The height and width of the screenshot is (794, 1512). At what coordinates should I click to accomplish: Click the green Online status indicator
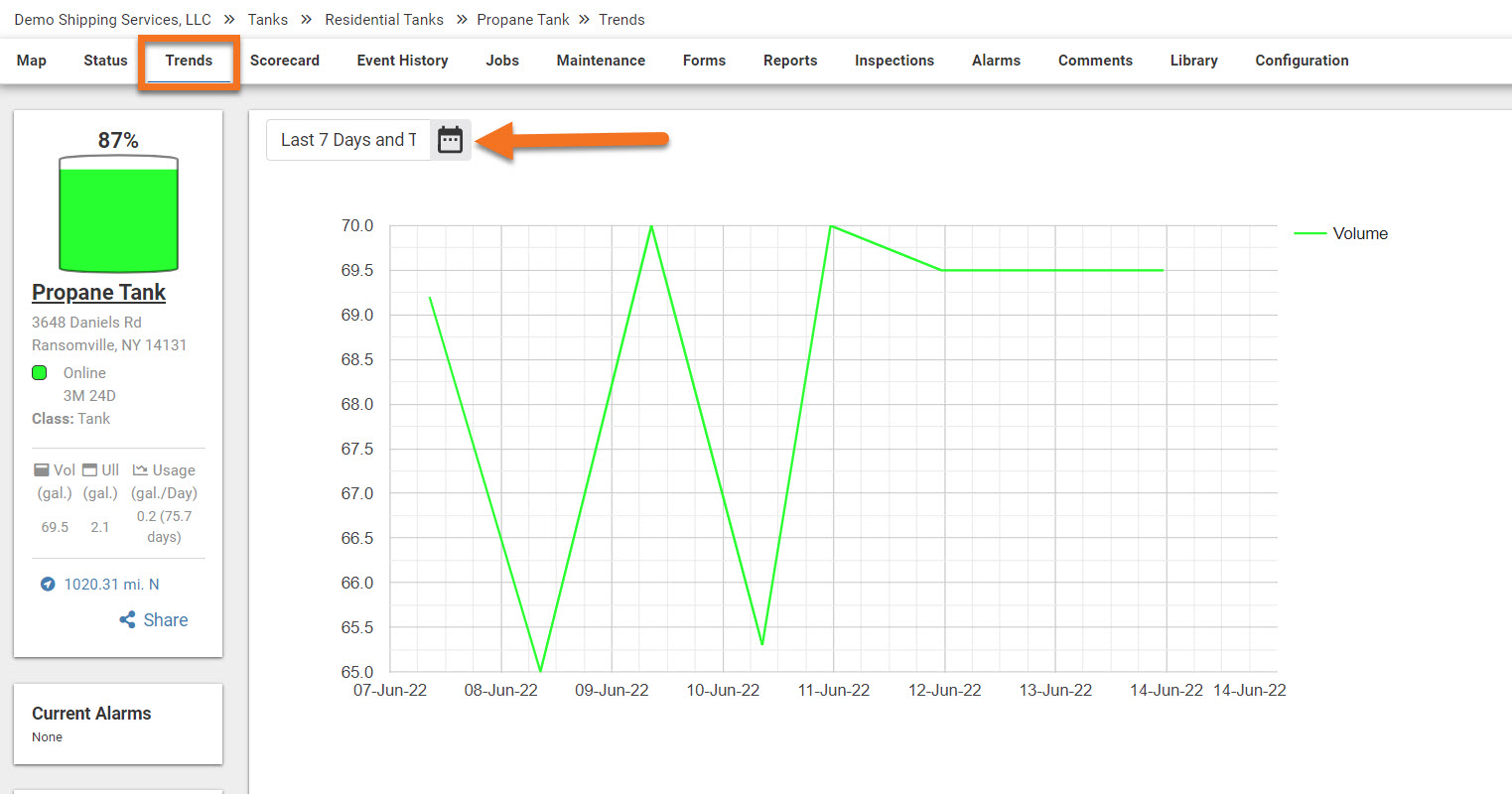pyautogui.click(x=40, y=373)
